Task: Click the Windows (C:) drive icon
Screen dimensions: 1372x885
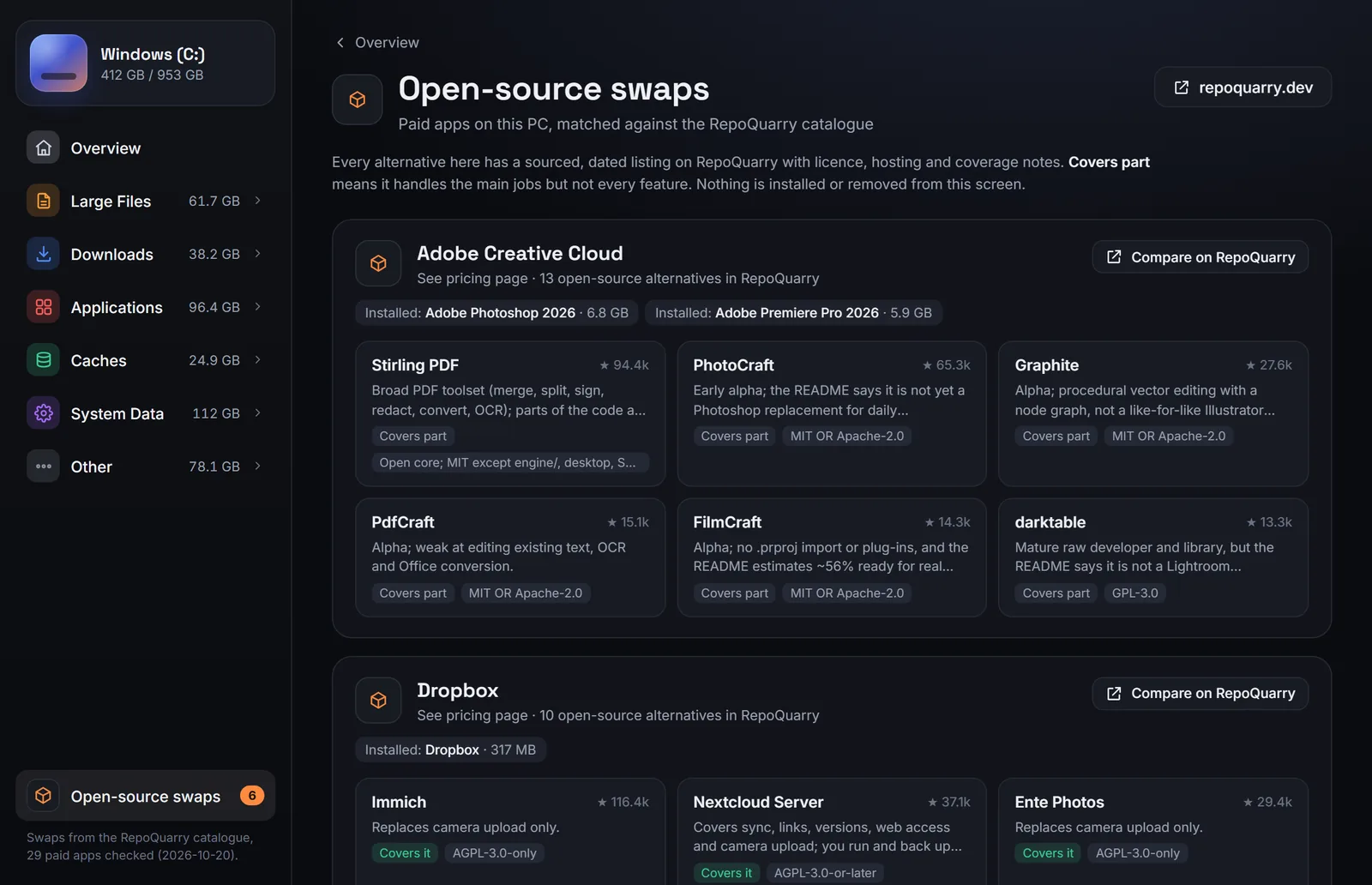Action: click(x=58, y=63)
